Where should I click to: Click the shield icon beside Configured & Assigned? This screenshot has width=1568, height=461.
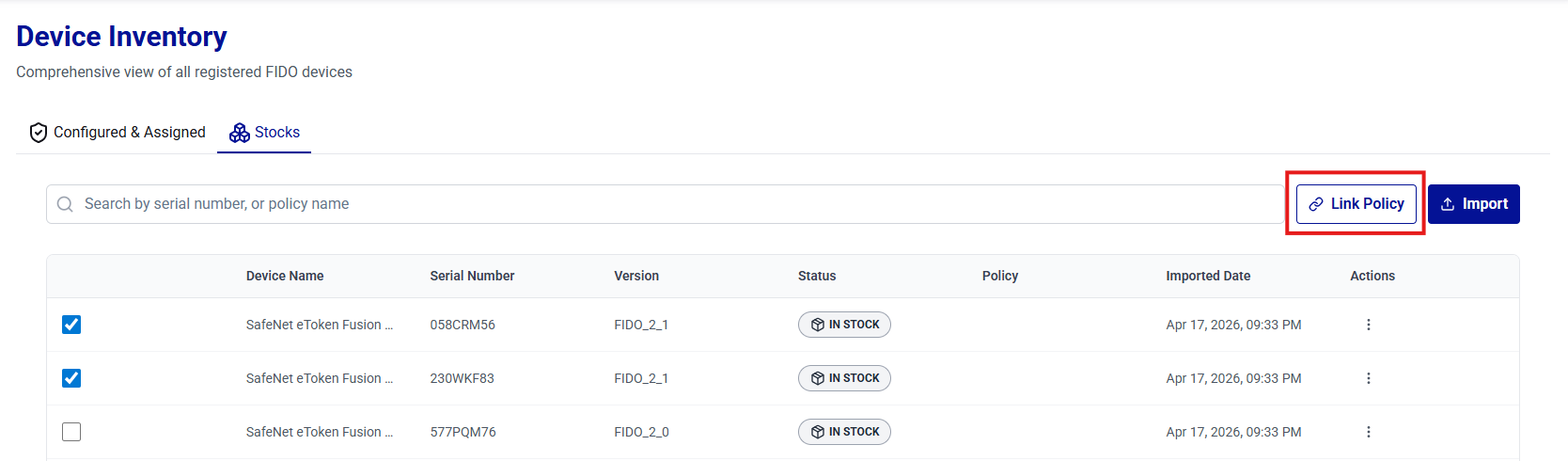pos(39,133)
